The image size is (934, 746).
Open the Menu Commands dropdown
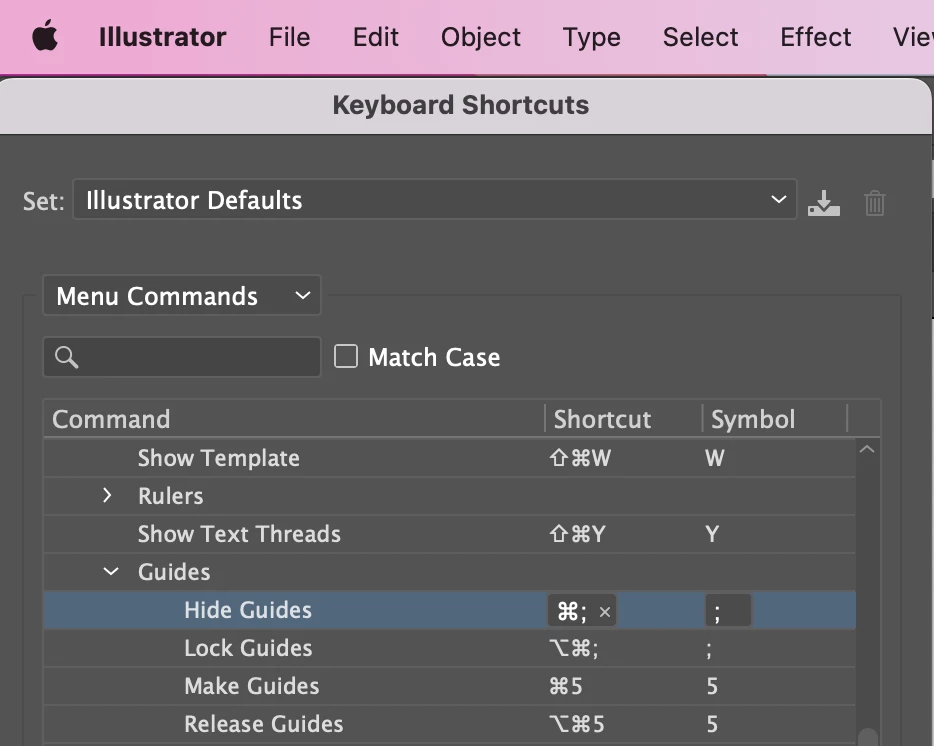(x=182, y=296)
